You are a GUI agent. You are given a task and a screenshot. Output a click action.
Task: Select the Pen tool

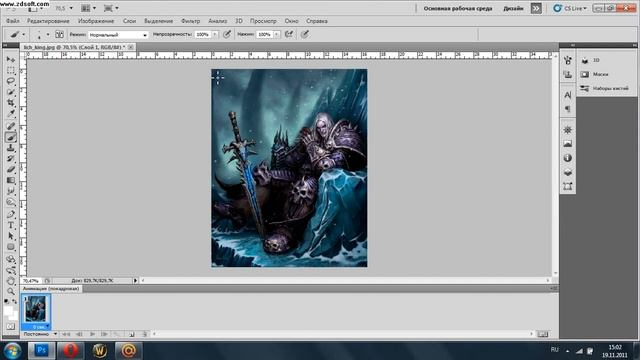11,214
